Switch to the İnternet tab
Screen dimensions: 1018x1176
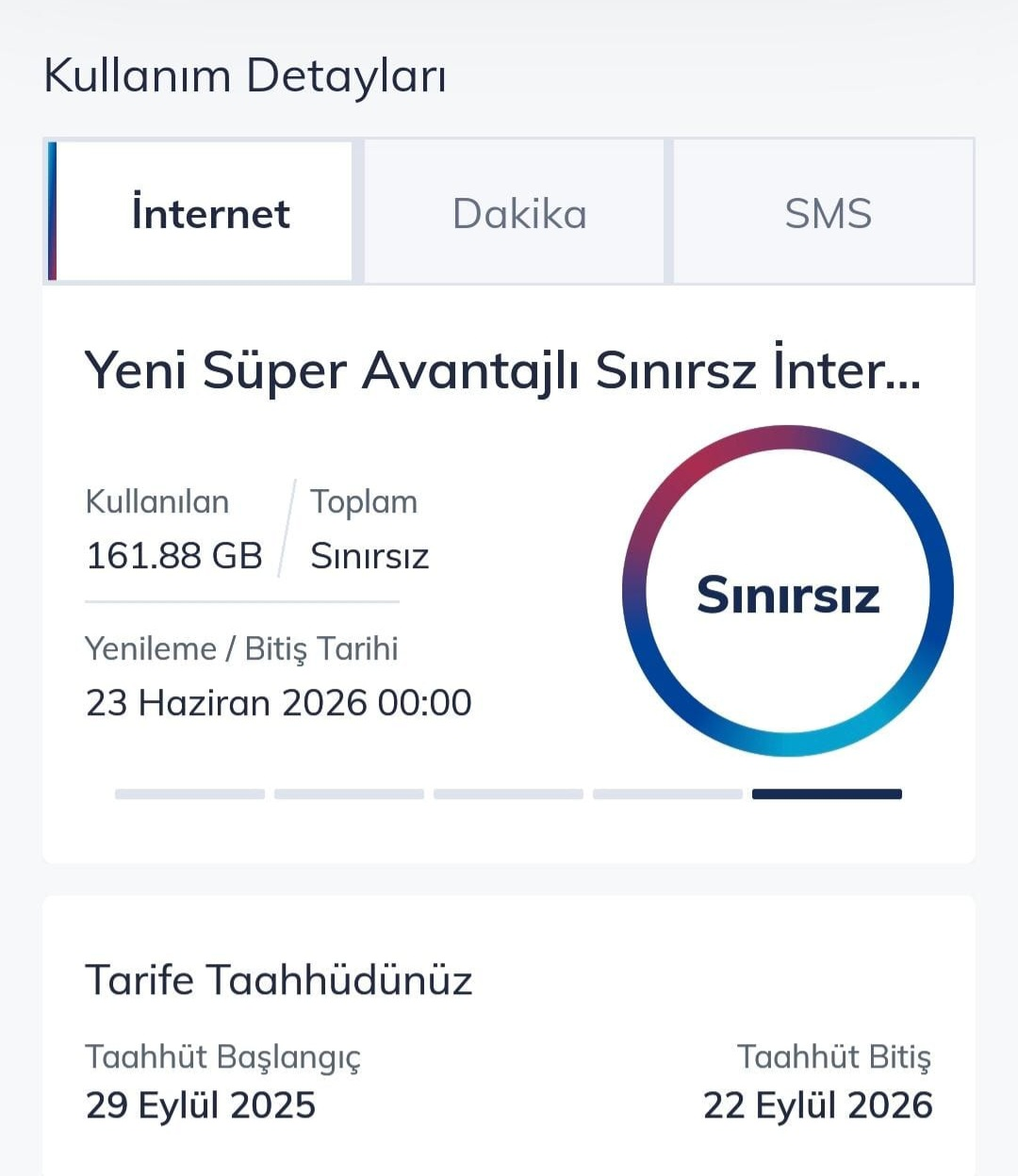[x=201, y=211]
